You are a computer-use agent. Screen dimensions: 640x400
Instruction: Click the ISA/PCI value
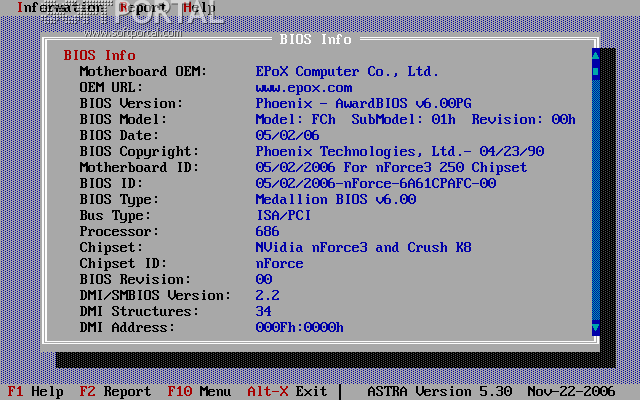284,216
